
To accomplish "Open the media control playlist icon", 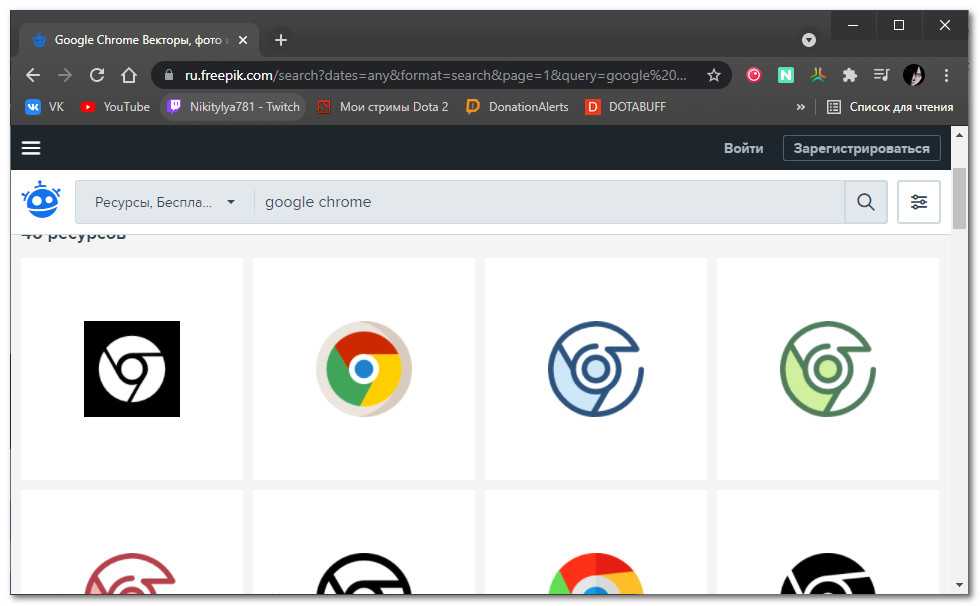I will point(881,75).
